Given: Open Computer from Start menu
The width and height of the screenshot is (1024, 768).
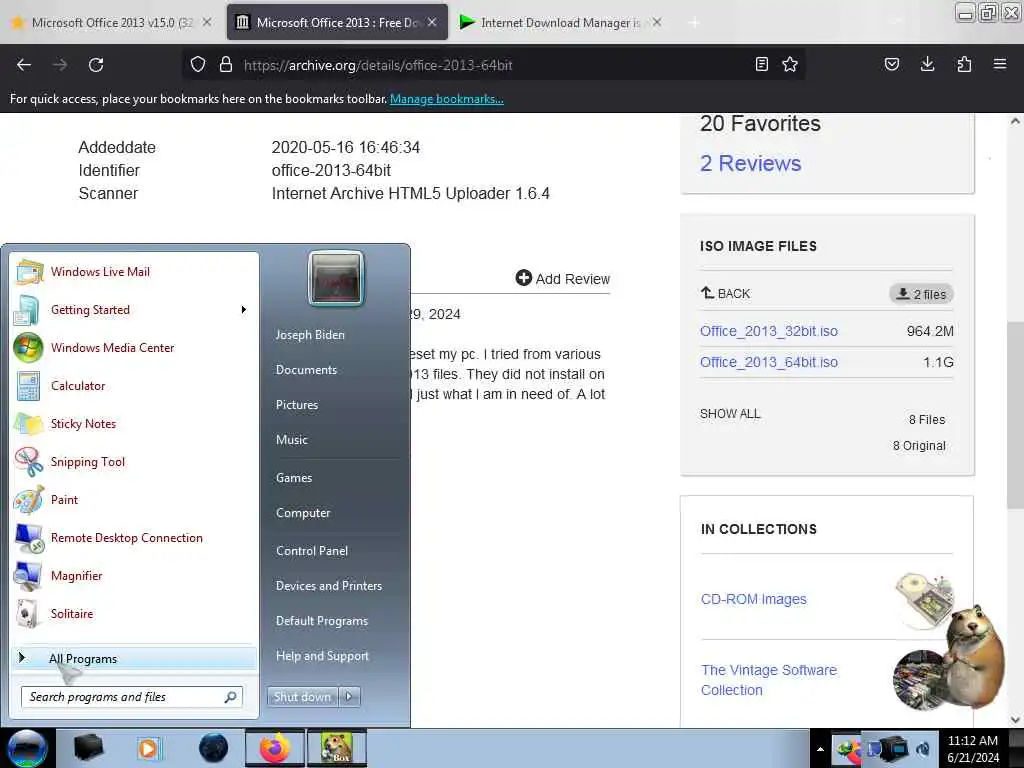Looking at the screenshot, I should click(303, 513).
